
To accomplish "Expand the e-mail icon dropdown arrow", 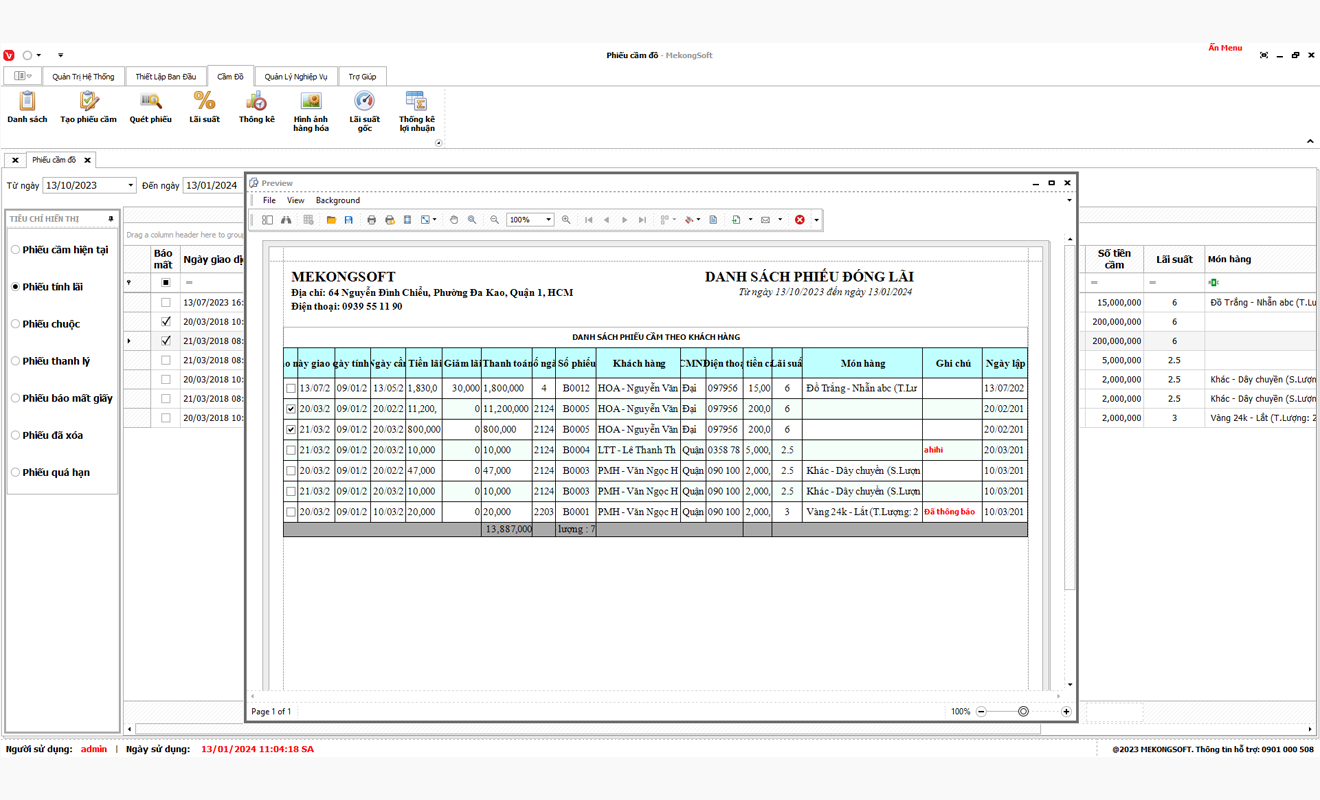I will click(780, 220).
